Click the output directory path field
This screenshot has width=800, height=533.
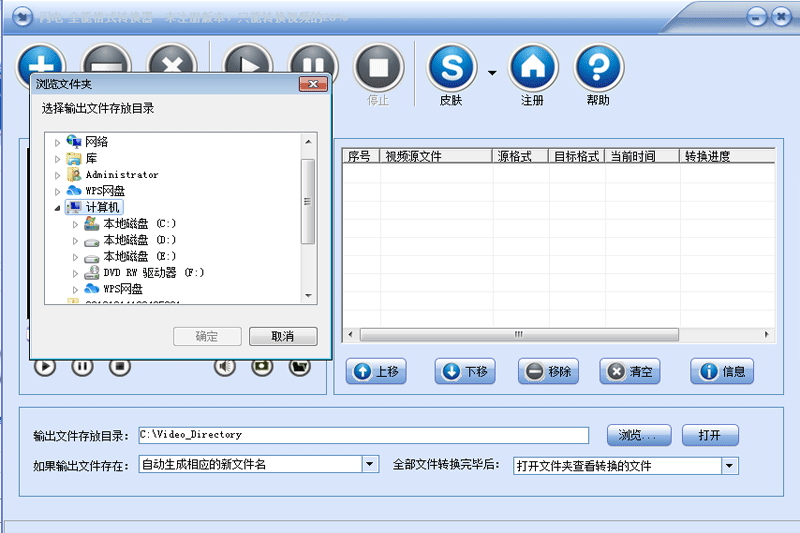(364, 435)
